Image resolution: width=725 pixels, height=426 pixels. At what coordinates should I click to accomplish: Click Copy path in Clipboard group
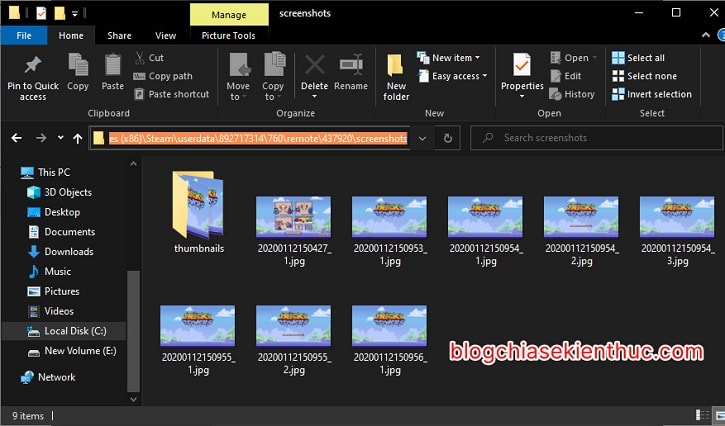pos(163,76)
